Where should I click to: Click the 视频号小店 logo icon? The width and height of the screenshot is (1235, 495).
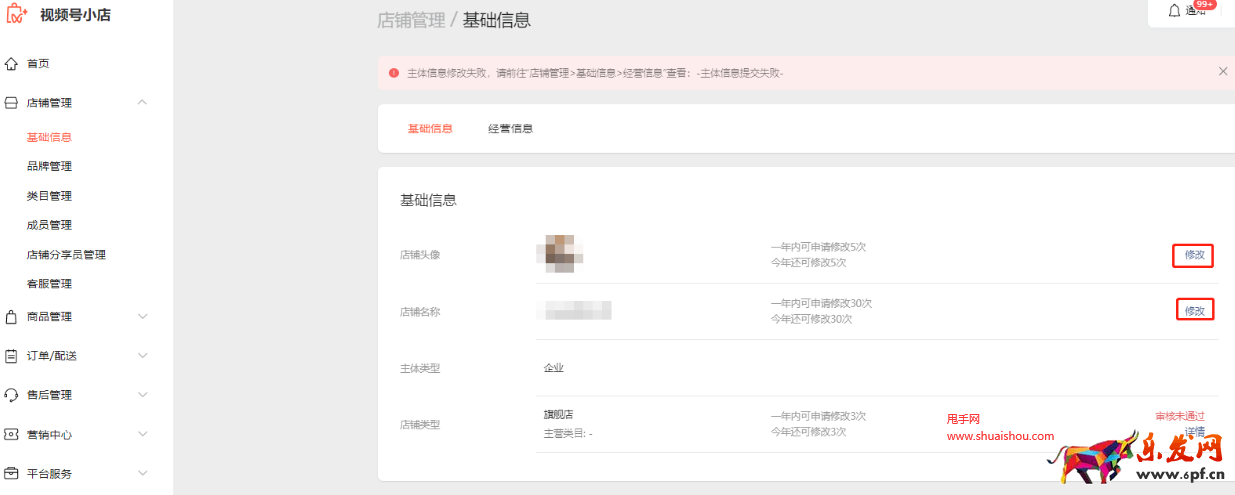point(17,14)
